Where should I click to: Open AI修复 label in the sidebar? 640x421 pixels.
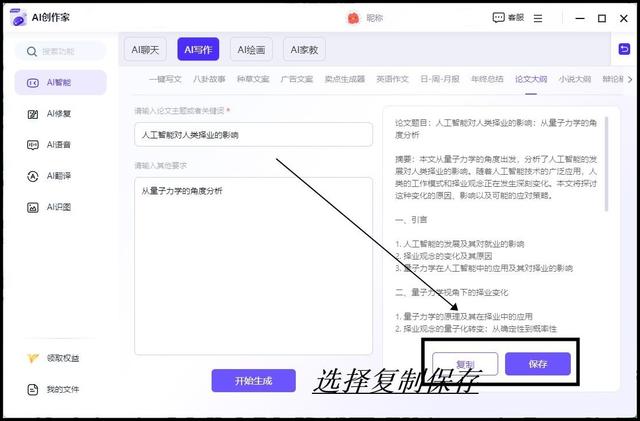click(59, 114)
